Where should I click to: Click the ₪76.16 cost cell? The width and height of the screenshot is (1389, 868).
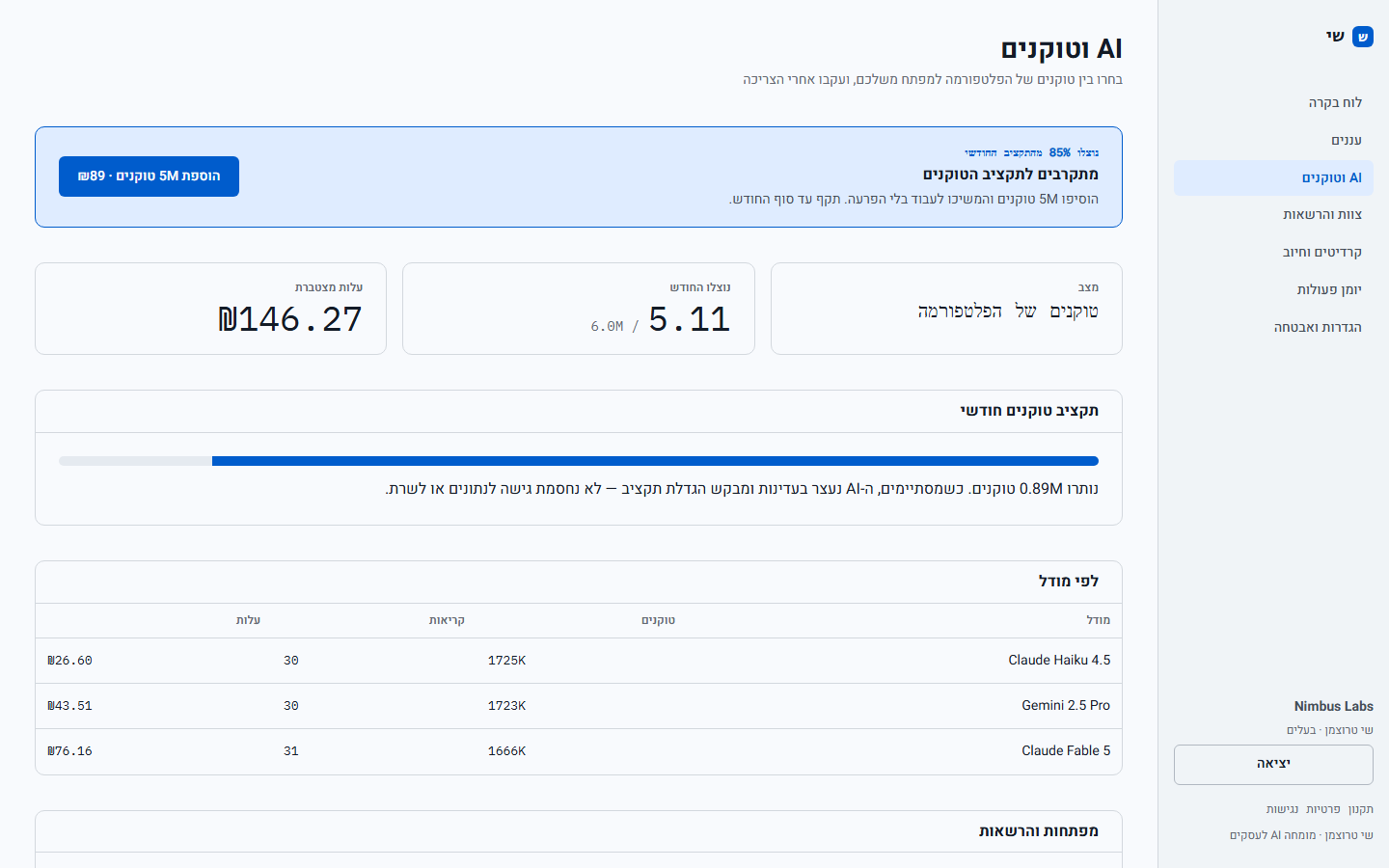click(69, 751)
